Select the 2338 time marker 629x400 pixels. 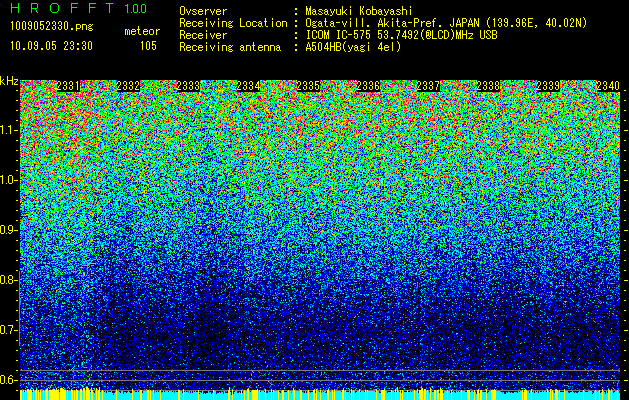point(488,85)
